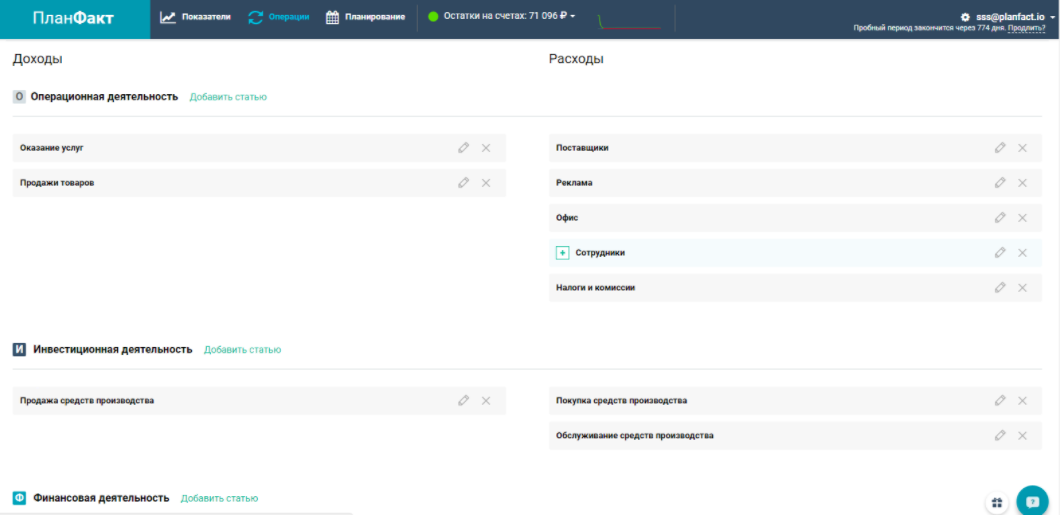Delete the Продажи товаров income item
This screenshot has width=1060, height=515.
tap(486, 183)
